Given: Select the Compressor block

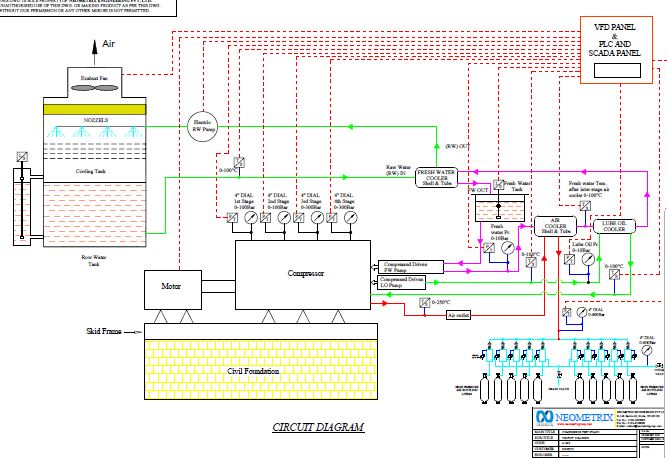Looking at the screenshot, I should click(303, 275).
